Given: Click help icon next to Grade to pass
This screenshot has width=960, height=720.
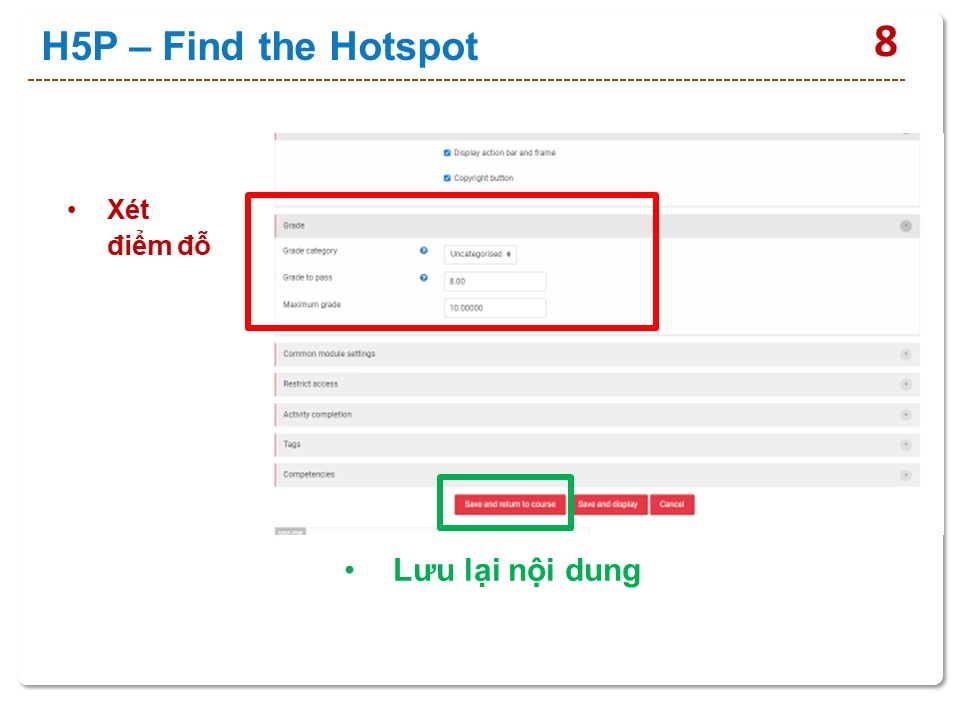Looking at the screenshot, I should 423,278.
